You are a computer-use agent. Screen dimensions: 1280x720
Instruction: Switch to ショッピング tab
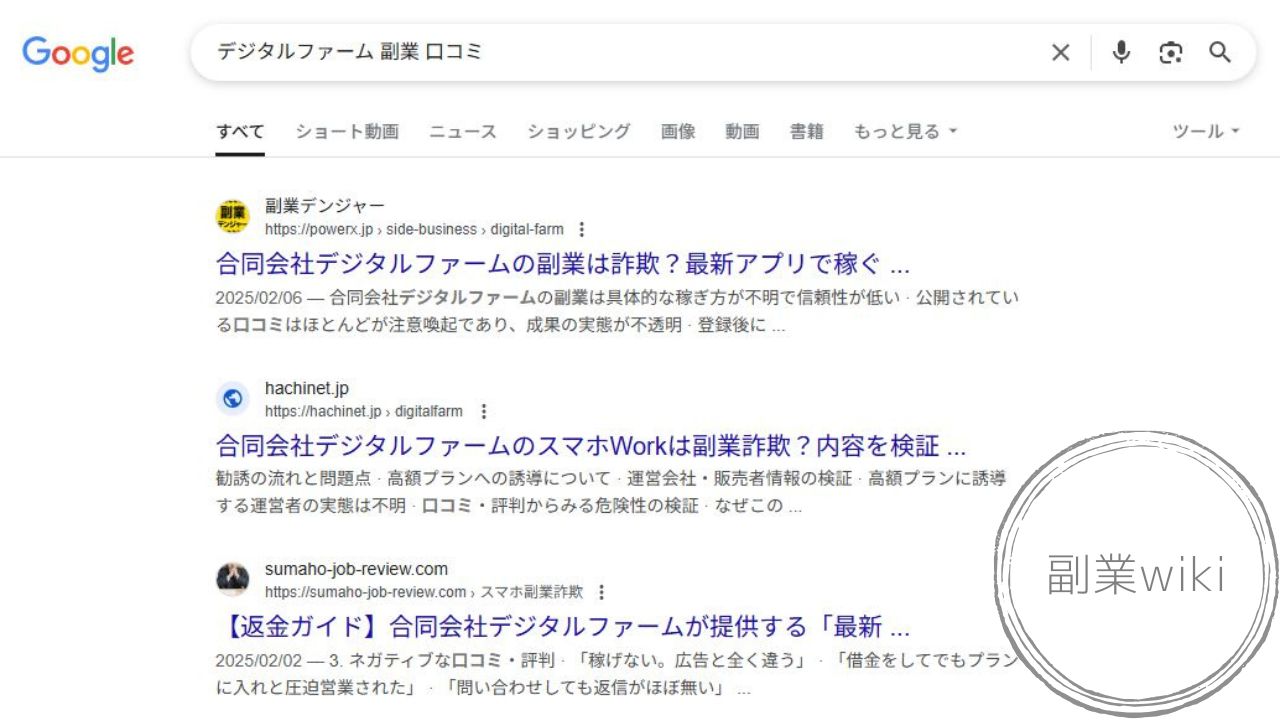(579, 131)
